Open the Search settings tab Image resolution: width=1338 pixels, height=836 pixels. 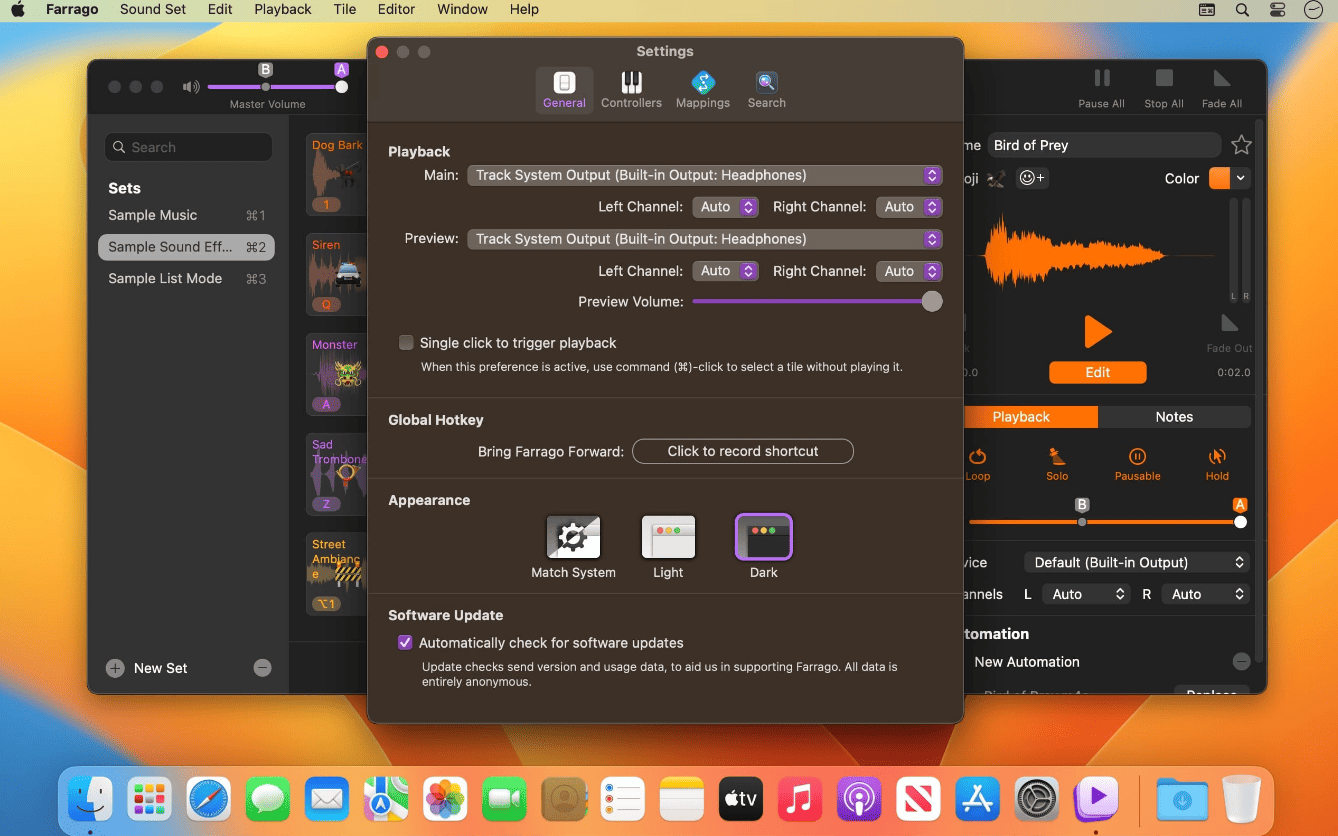click(x=766, y=90)
